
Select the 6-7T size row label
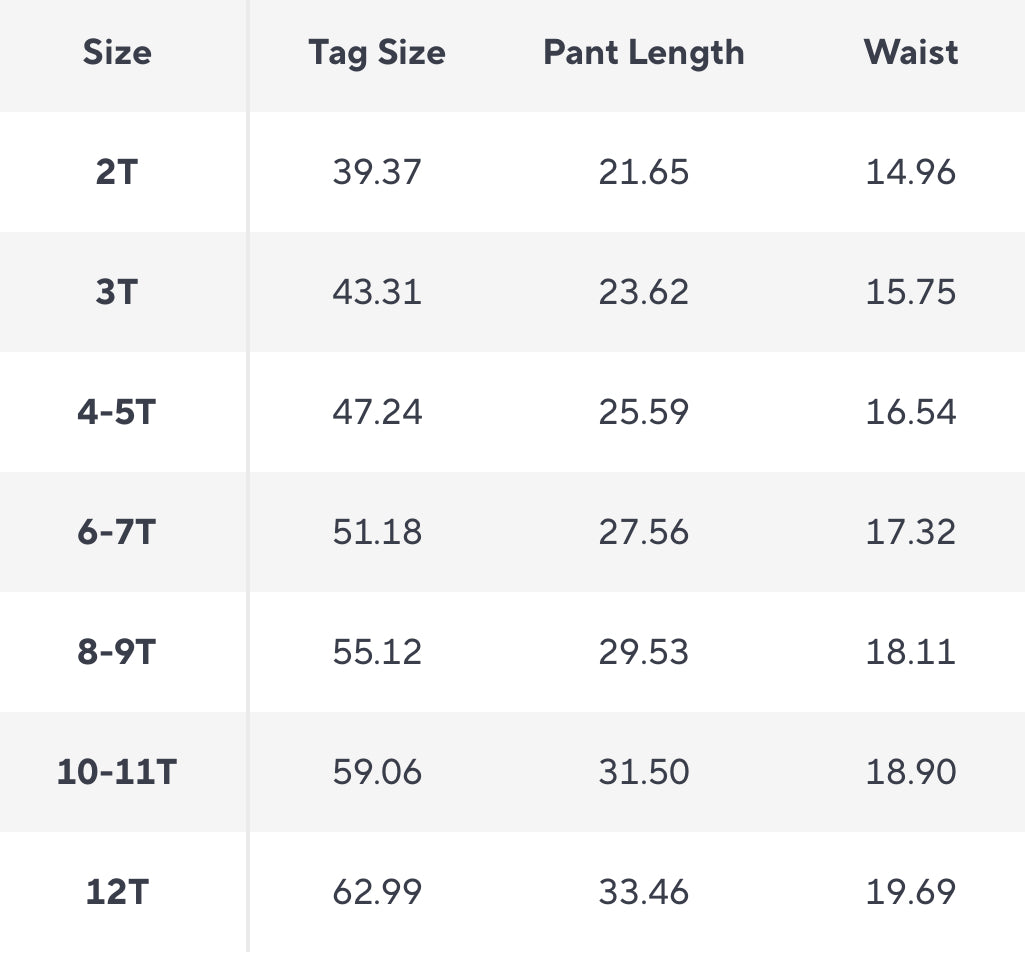point(117,532)
